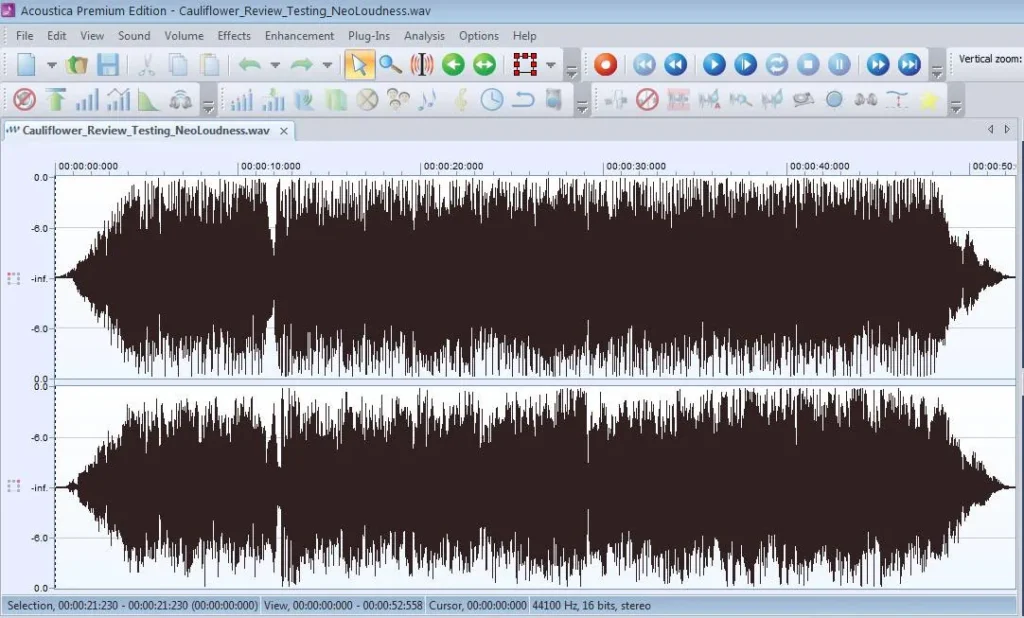Open a file with the folder icon
The image size is (1024, 618).
tap(77, 65)
